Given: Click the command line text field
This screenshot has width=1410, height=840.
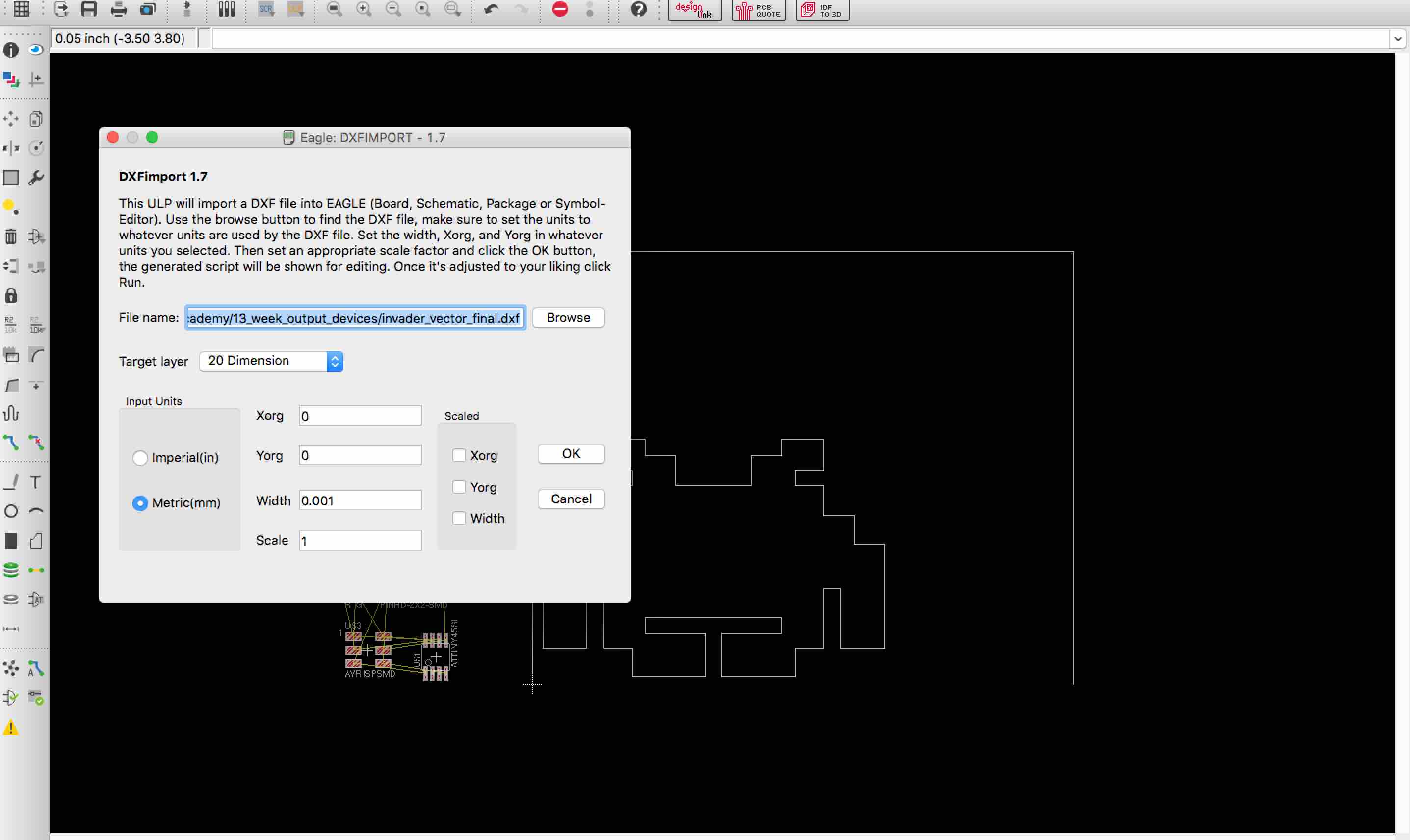Looking at the screenshot, I should [801, 39].
